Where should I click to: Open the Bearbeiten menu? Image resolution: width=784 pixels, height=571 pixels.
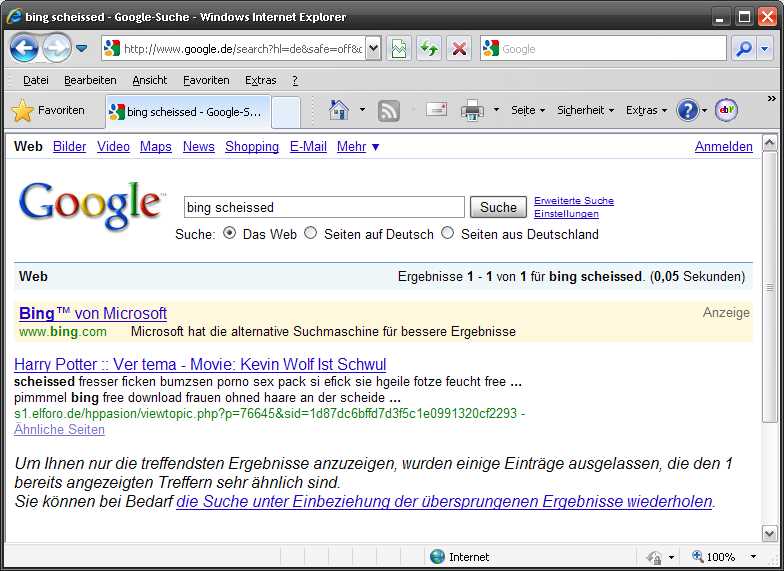(x=90, y=80)
